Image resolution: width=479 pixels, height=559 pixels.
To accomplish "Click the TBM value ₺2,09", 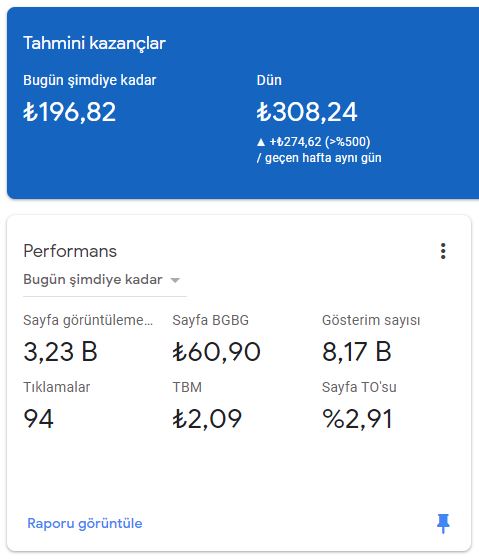I will 207,419.
